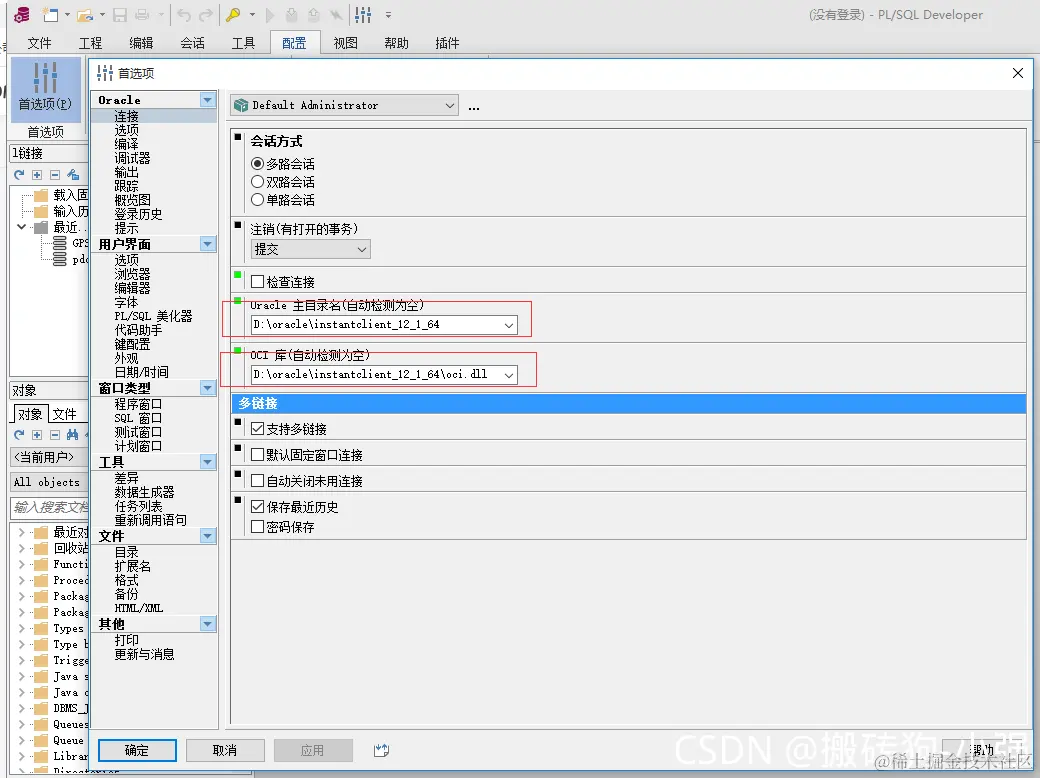Toggle 自动关闭未用连接 checkbox

pyautogui.click(x=257, y=480)
